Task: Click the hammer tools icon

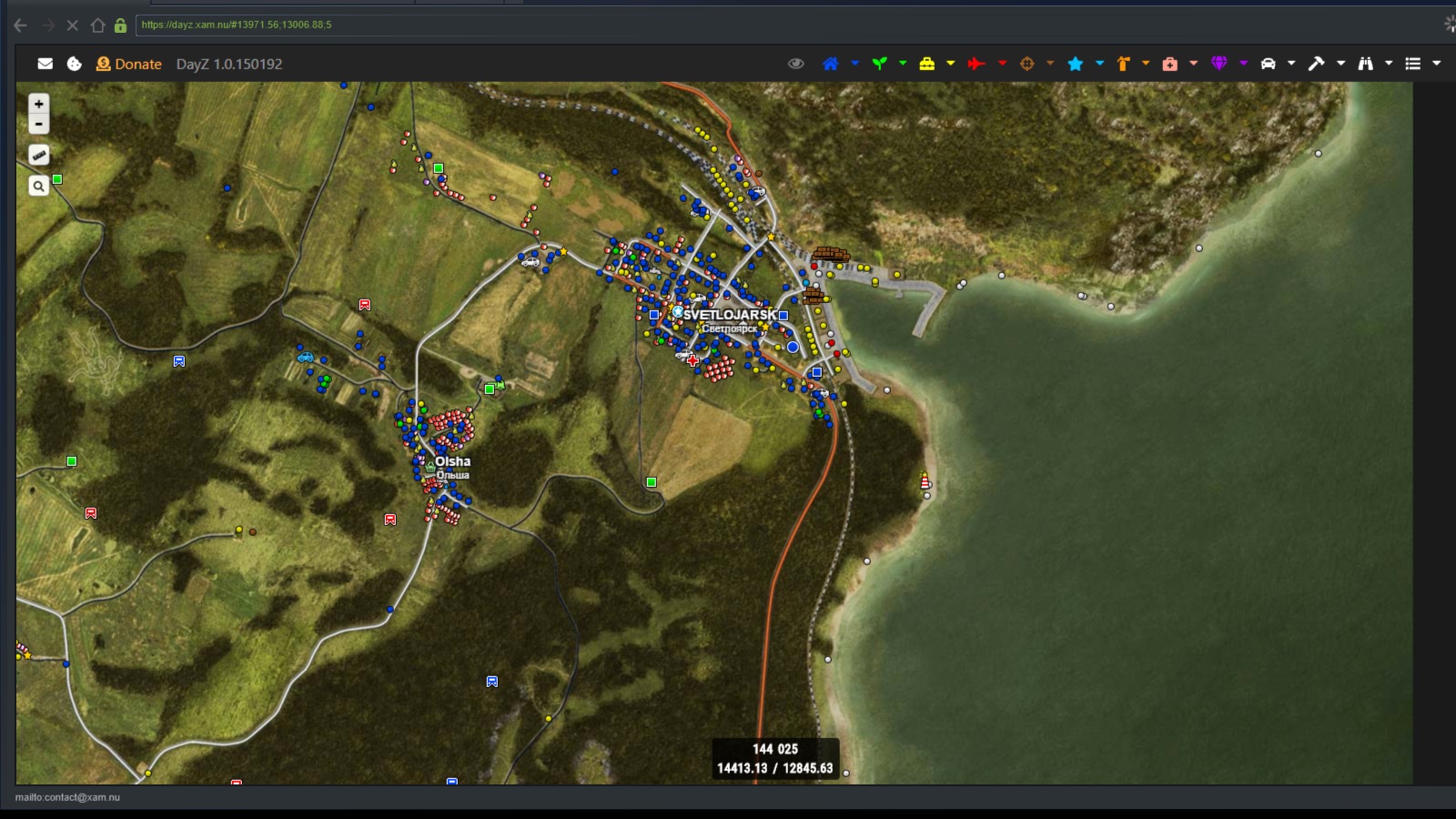Action: pos(1316,64)
